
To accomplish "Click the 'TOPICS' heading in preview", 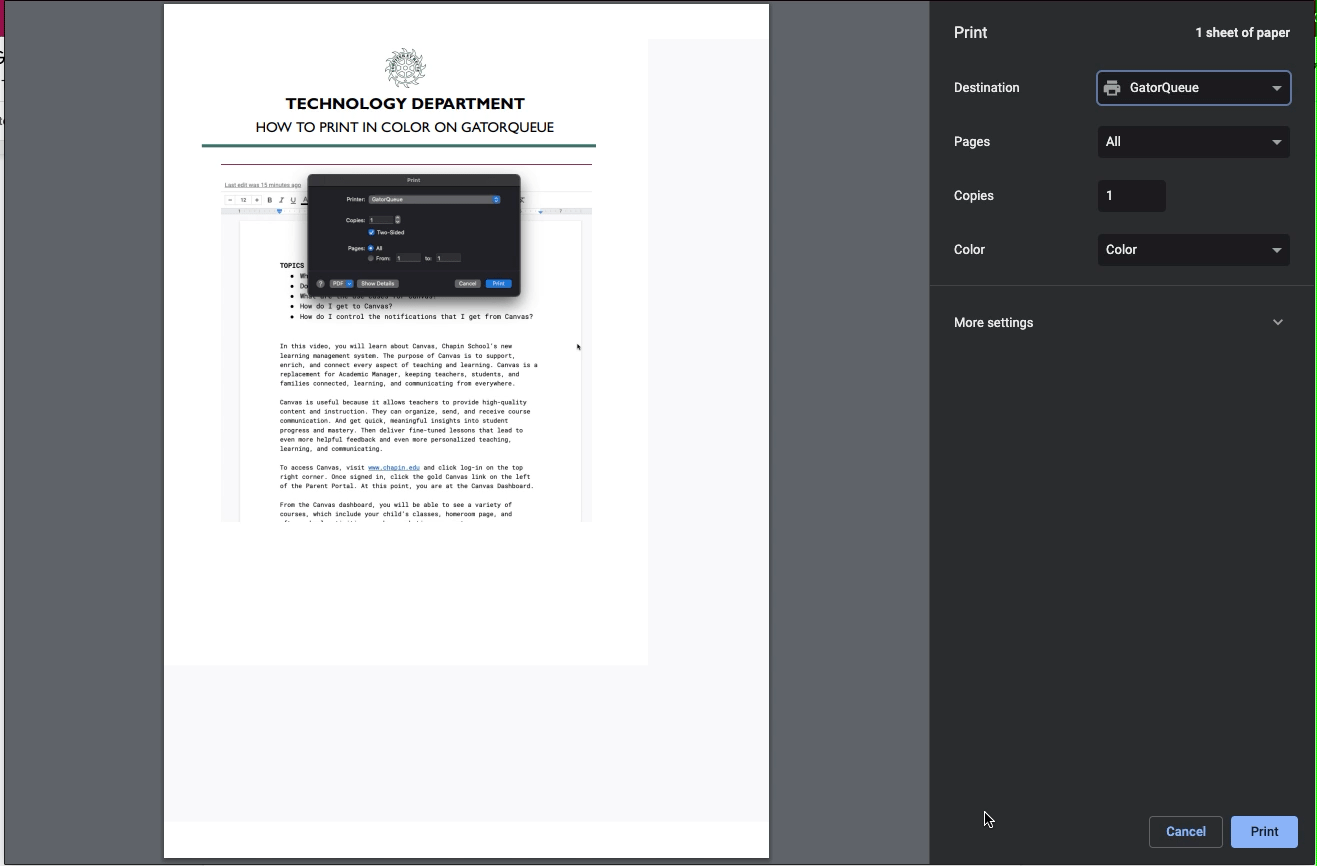I will click(x=292, y=266).
